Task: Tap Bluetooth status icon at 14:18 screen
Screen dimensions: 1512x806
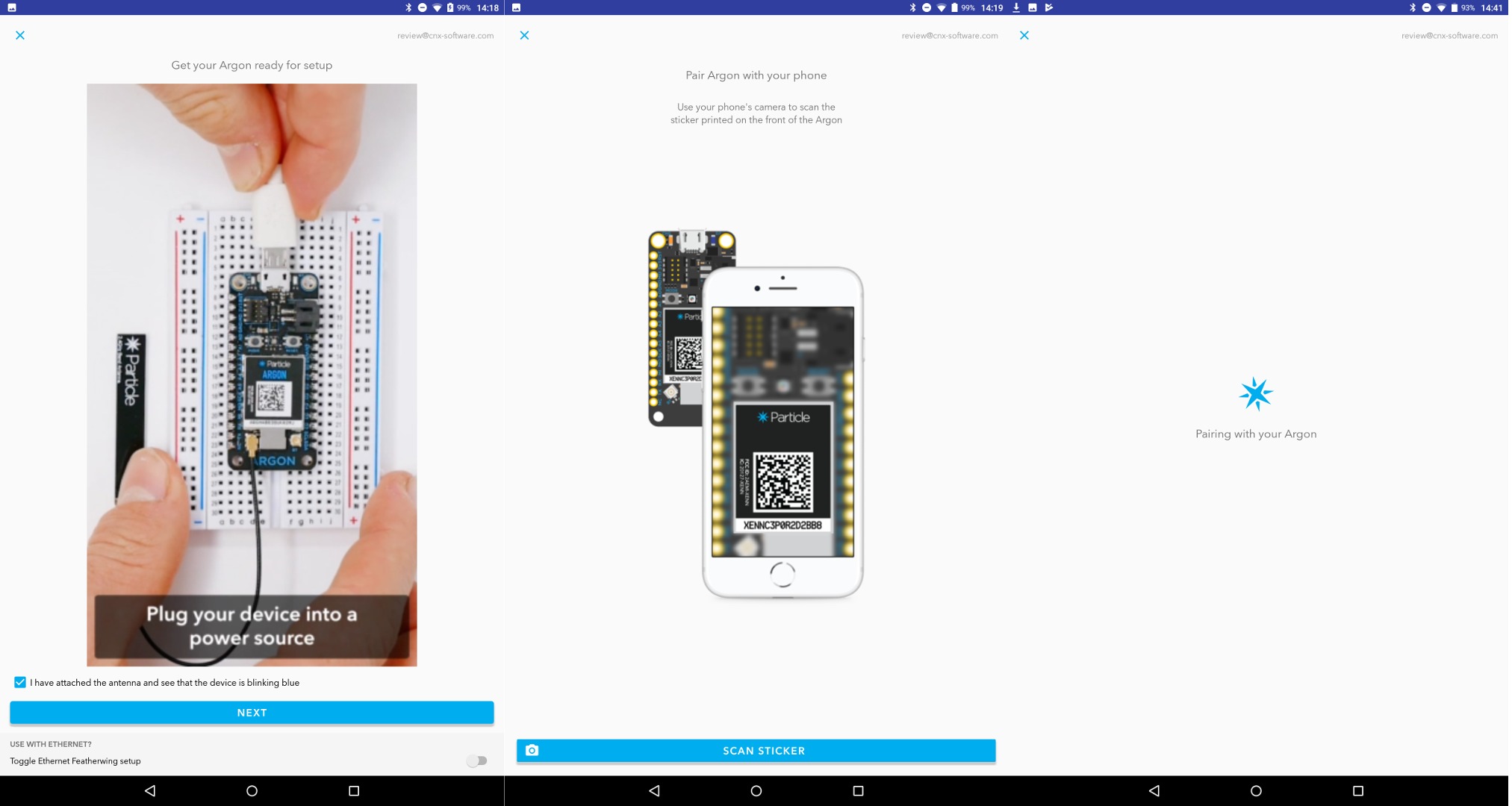Action: click(x=408, y=7)
